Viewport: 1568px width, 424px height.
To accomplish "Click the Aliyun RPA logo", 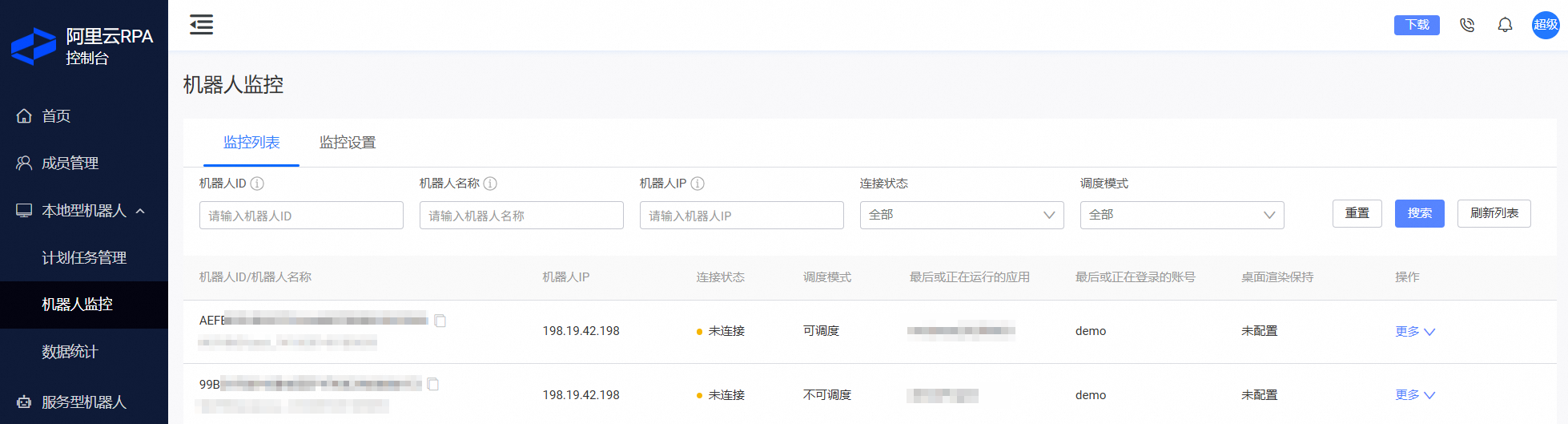I will pos(34,46).
